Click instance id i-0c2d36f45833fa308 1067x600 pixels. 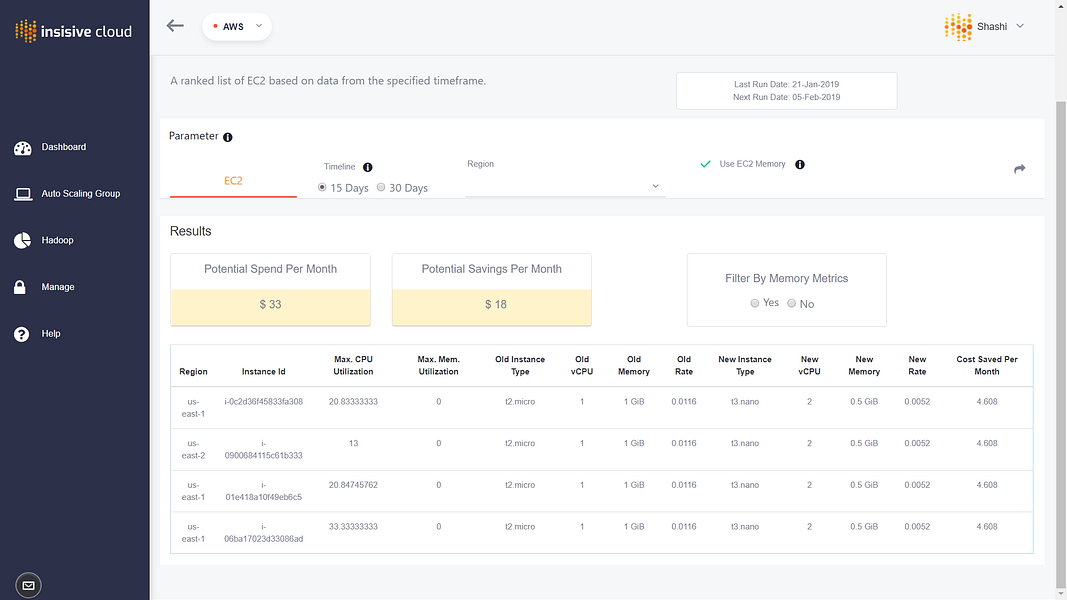click(263, 401)
